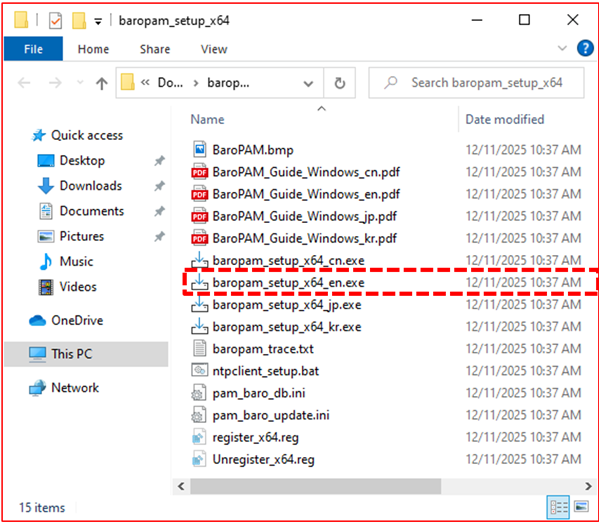Image resolution: width=599 pixels, height=523 pixels.
Task: Go forward with the Forward arrow
Action: [x=55, y=83]
